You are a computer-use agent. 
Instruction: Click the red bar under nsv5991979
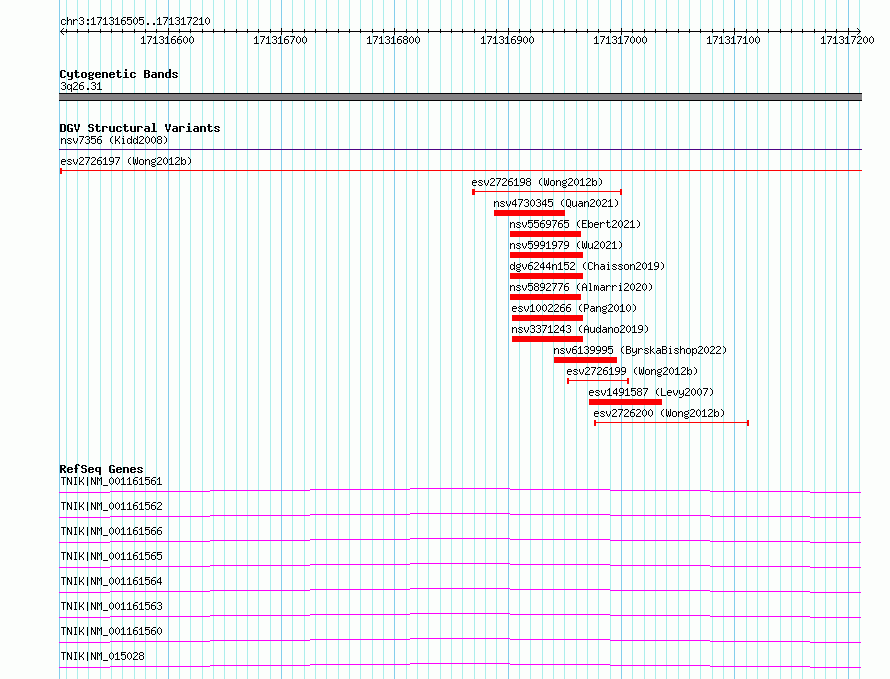(546, 255)
